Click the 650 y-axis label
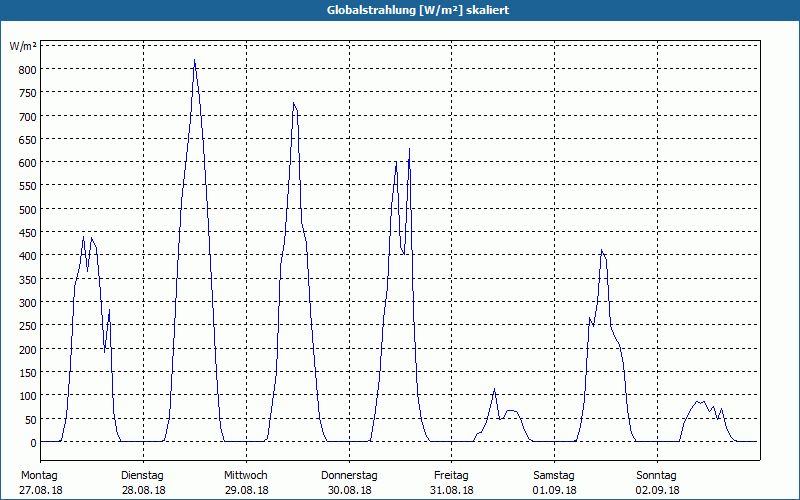 pyautogui.click(x=28, y=140)
